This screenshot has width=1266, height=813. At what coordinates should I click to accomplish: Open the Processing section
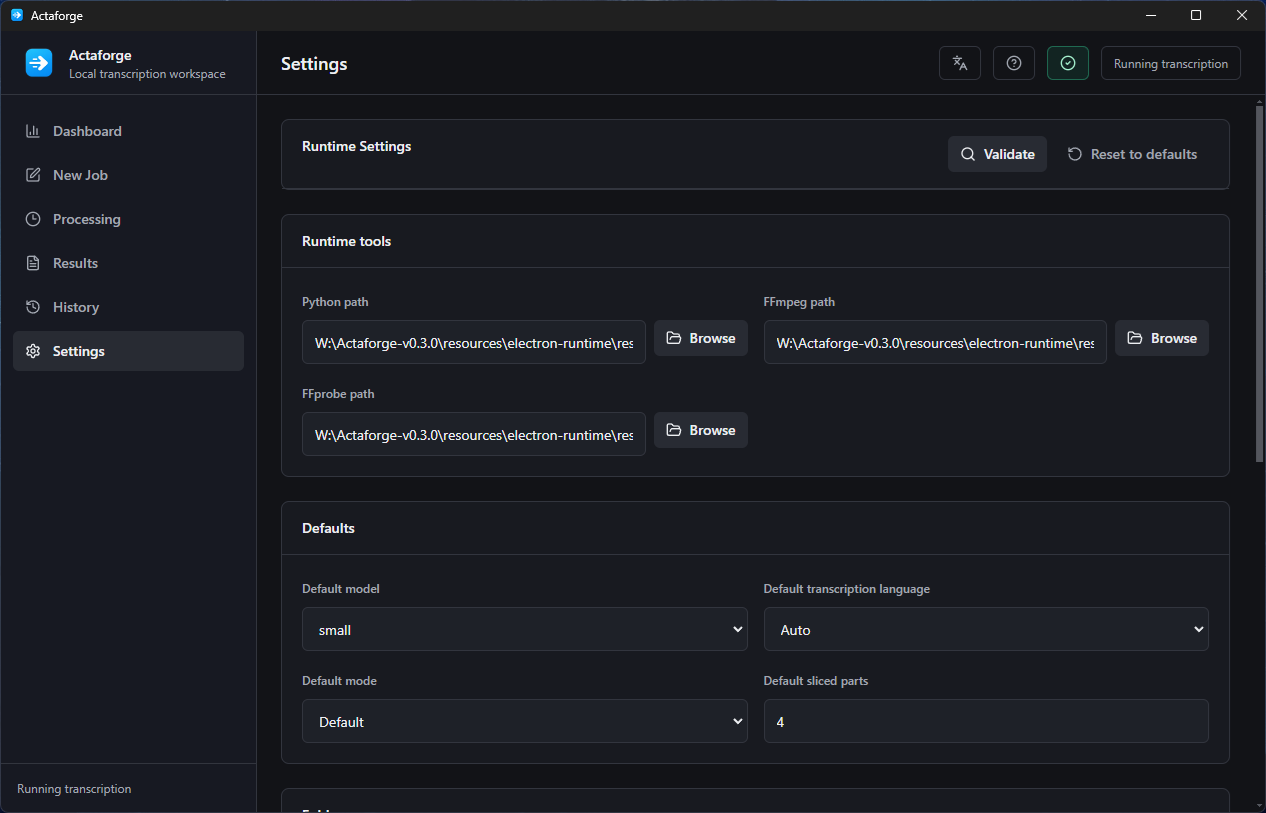128,219
